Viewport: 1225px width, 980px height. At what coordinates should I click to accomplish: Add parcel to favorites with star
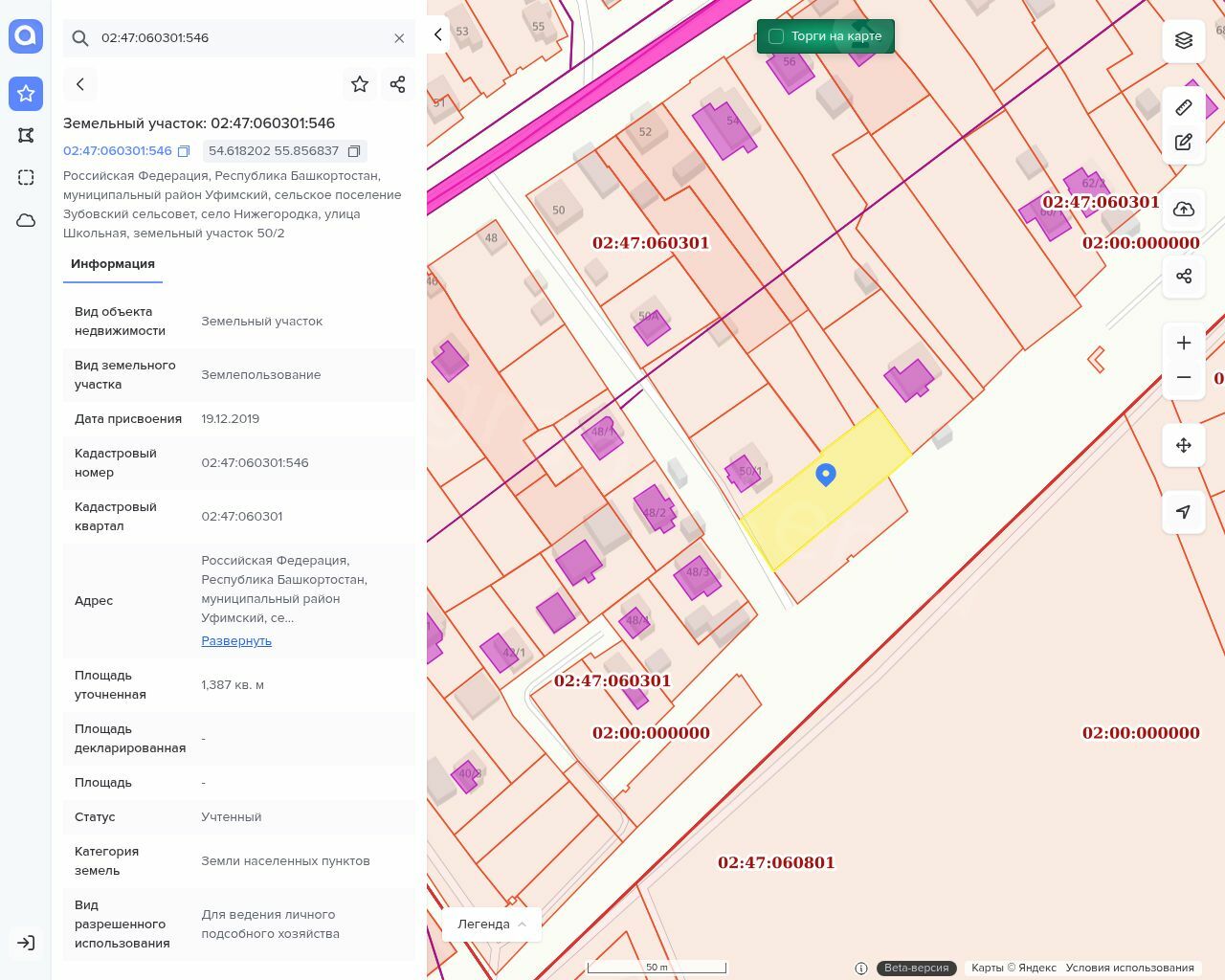tap(360, 84)
